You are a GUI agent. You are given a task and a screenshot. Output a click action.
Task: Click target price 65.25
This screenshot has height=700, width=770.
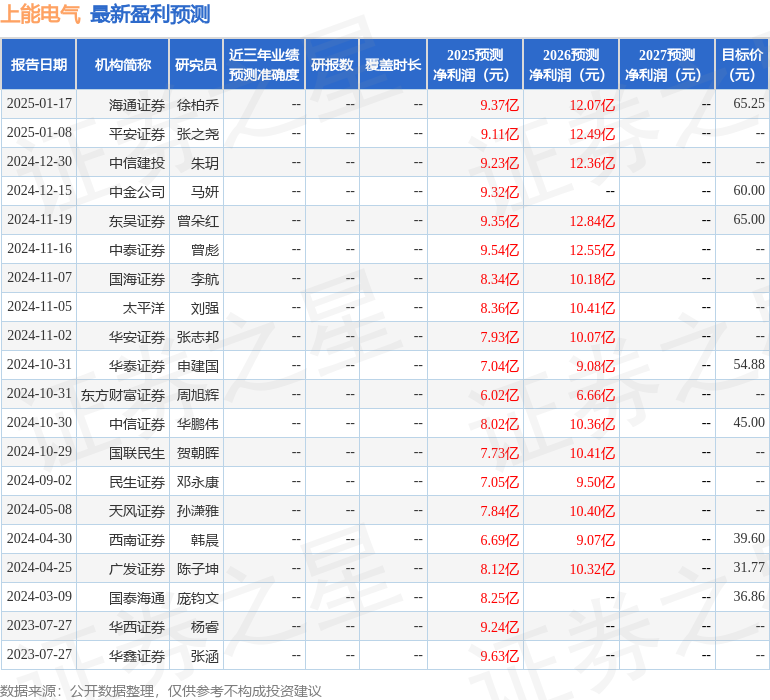click(749, 103)
